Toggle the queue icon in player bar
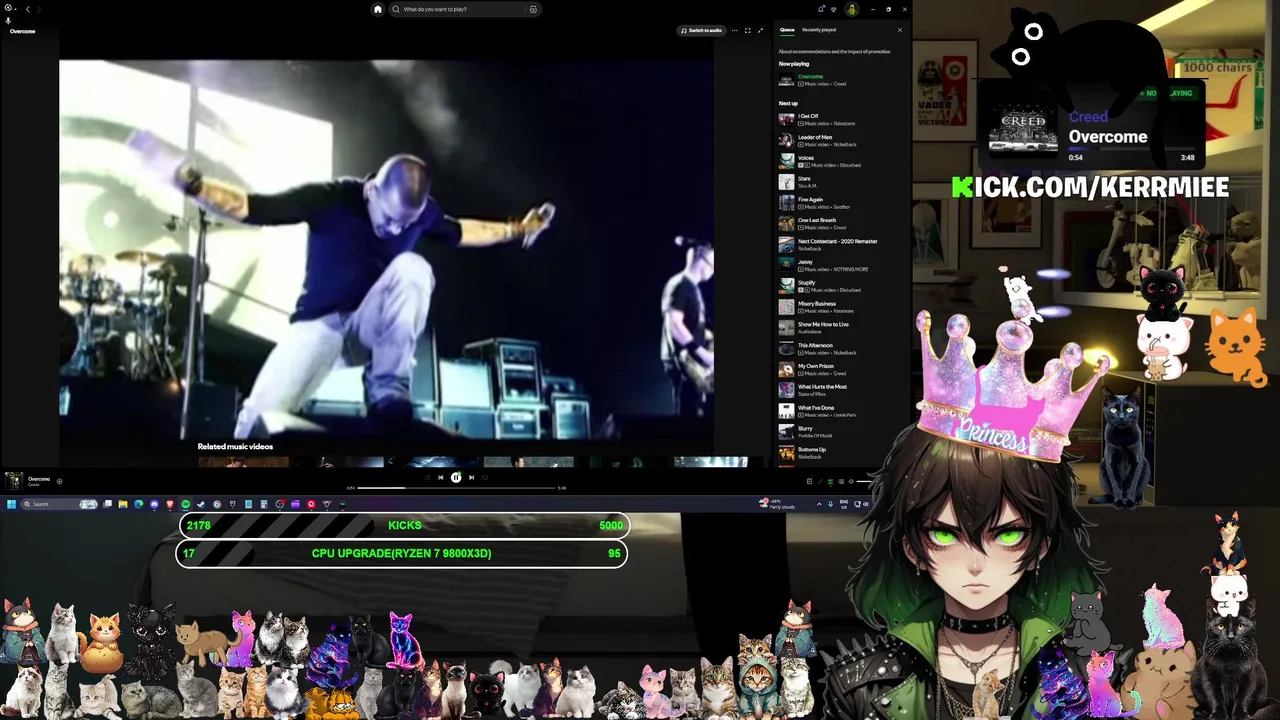Viewport: 1280px width, 720px height. click(830, 482)
